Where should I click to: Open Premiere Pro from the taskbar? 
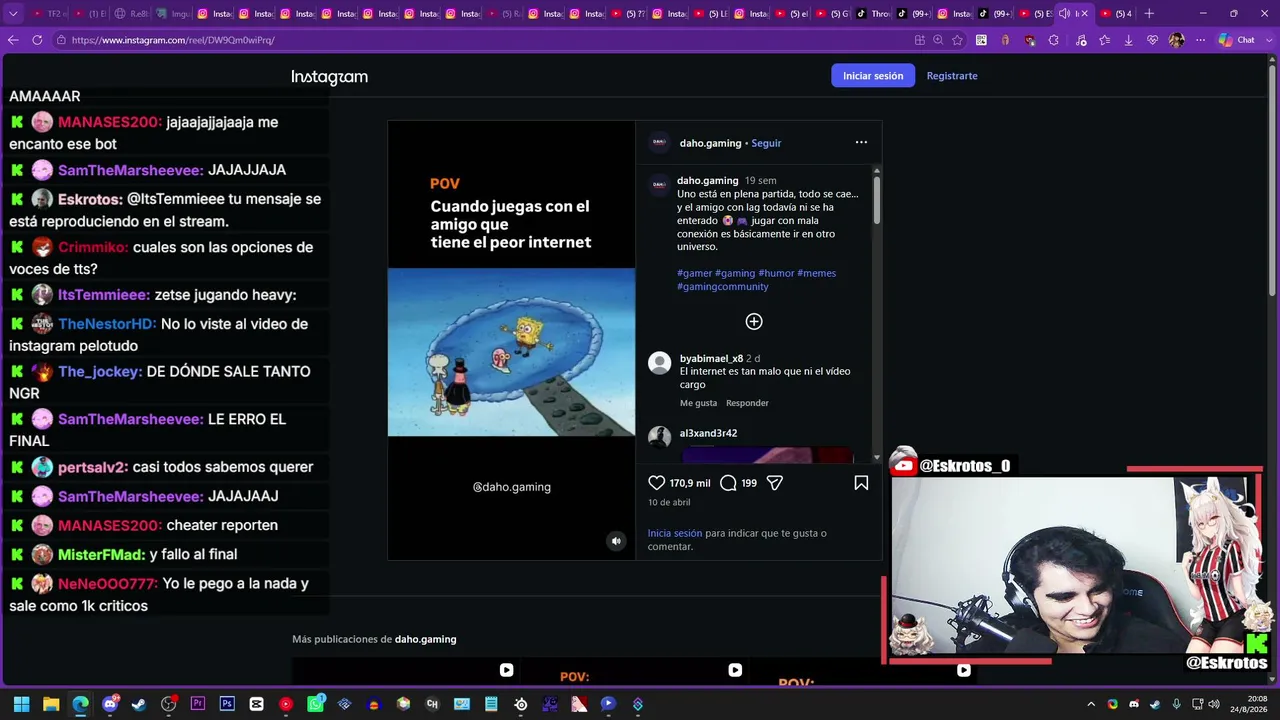tap(198, 704)
